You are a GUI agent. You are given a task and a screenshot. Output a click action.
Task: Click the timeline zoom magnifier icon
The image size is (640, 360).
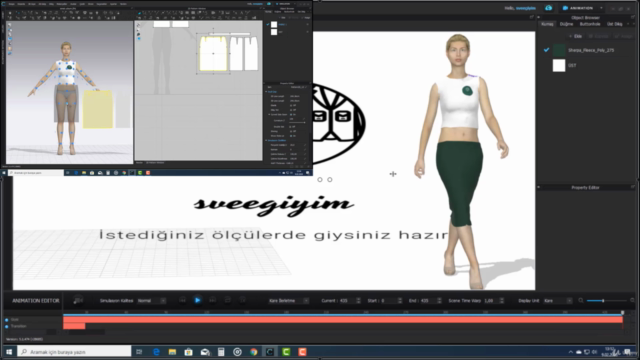580,301
